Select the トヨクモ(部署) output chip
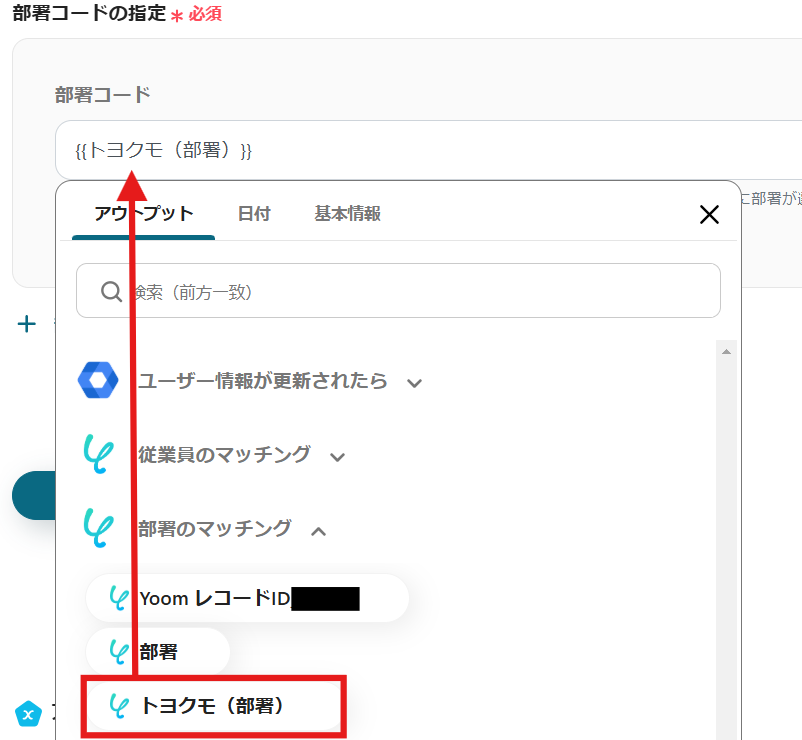This screenshot has height=740, width=802. [214, 706]
